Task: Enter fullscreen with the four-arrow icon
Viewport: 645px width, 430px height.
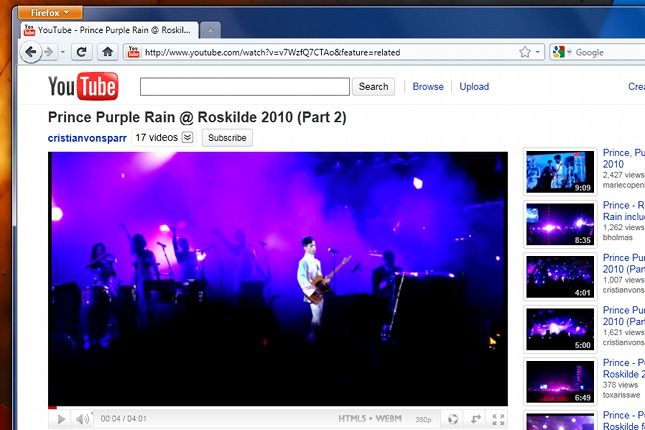Action: coord(498,419)
